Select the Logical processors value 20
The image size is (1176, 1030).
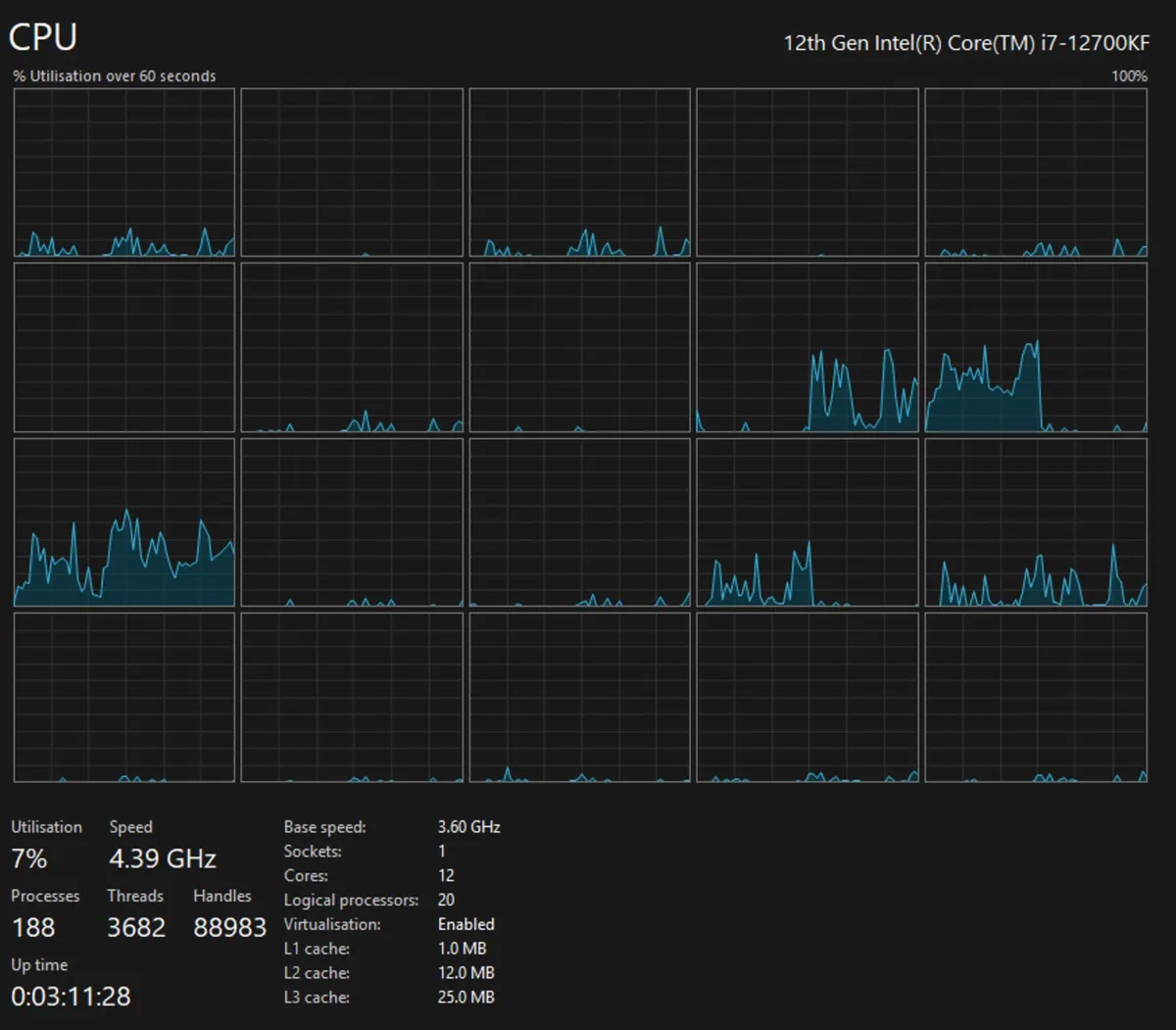(x=446, y=900)
